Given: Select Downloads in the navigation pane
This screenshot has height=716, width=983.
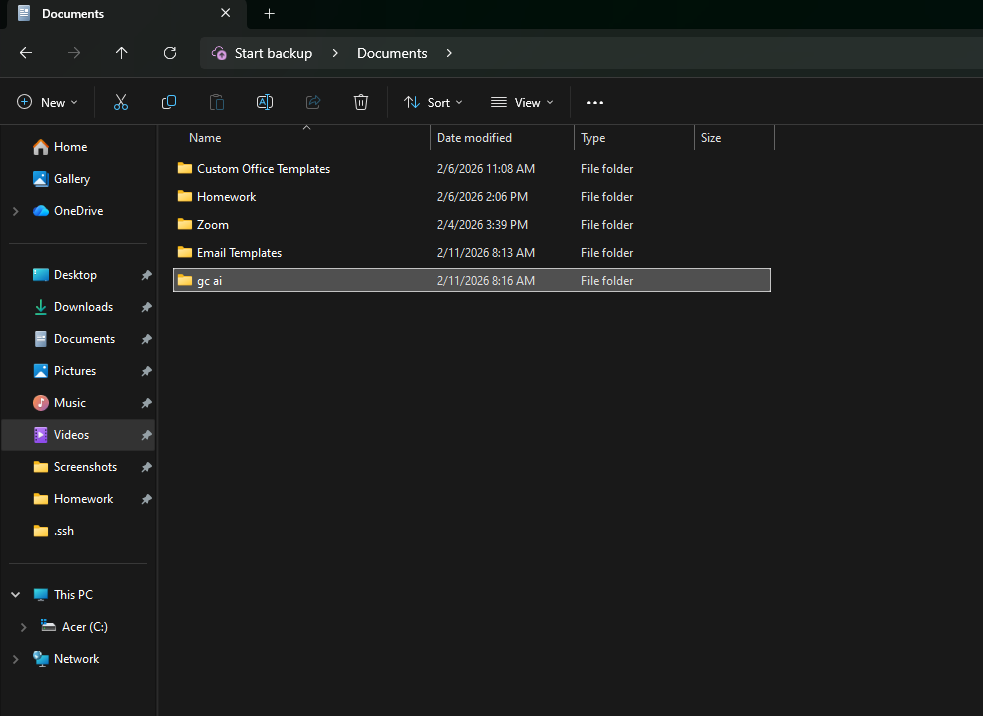Looking at the screenshot, I should click(x=83, y=307).
